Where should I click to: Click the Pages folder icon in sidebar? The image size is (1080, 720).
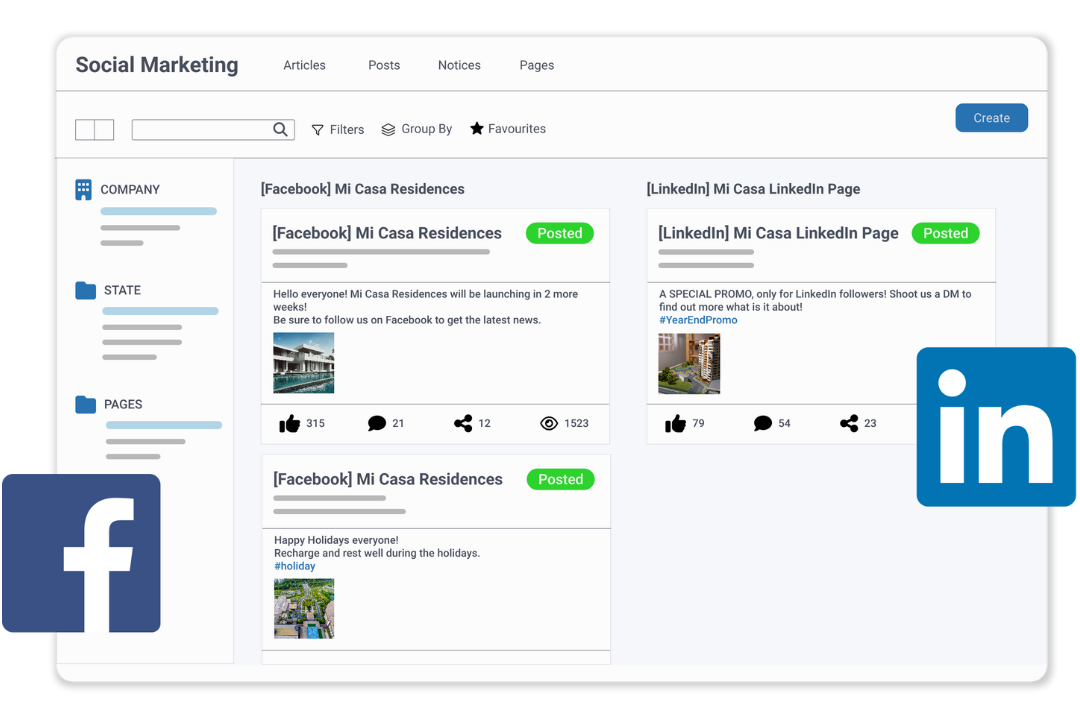click(85, 404)
